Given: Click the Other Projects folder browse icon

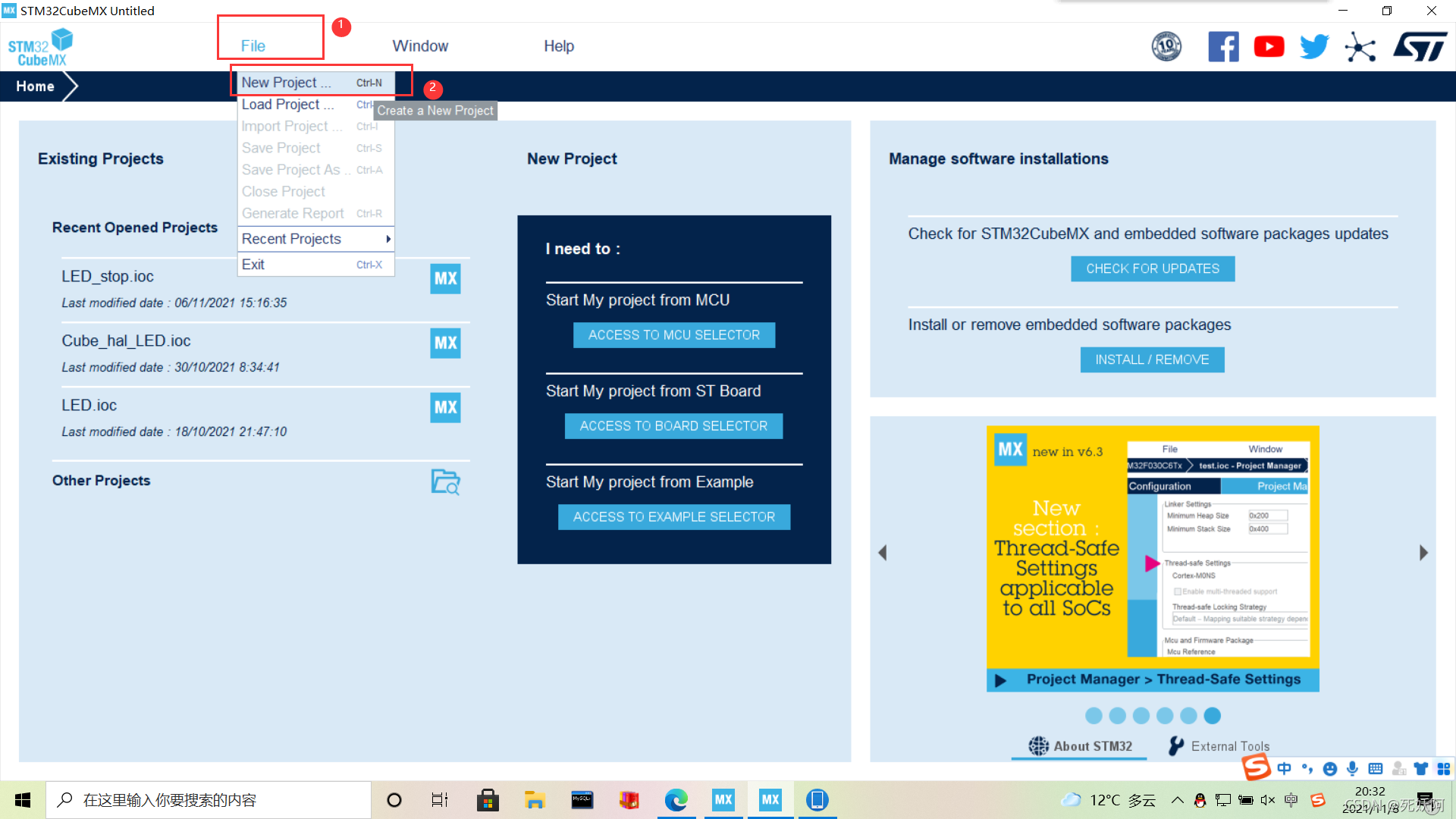Looking at the screenshot, I should pyautogui.click(x=445, y=482).
